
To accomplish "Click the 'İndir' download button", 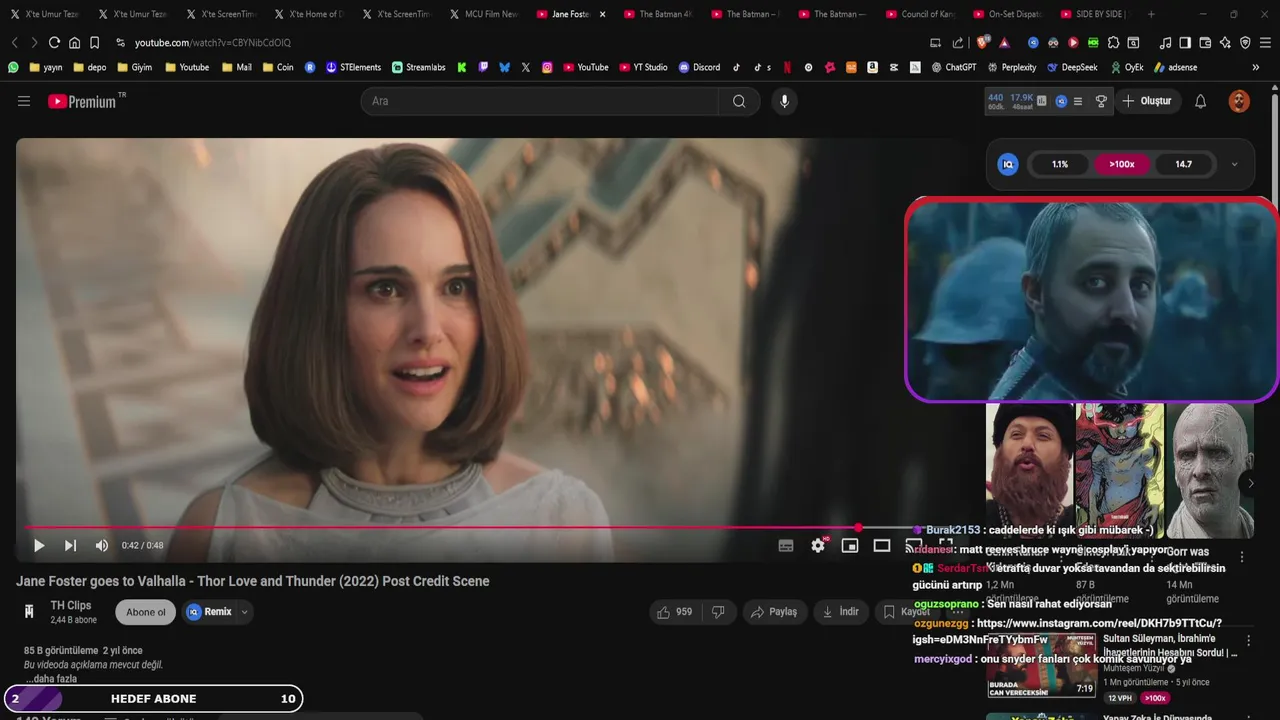I will 841,612.
